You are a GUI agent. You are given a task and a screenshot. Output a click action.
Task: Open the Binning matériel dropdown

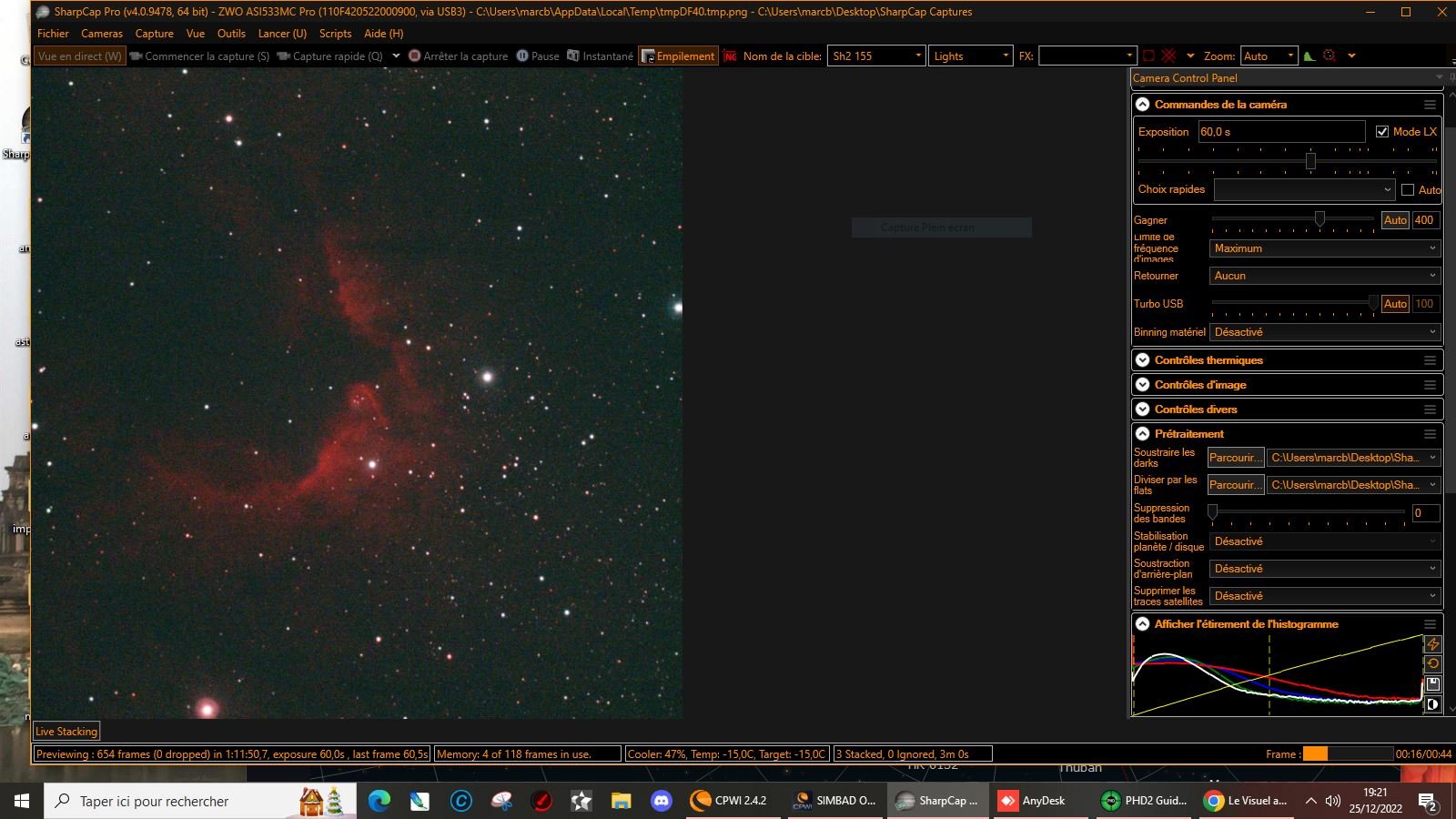click(x=1325, y=332)
